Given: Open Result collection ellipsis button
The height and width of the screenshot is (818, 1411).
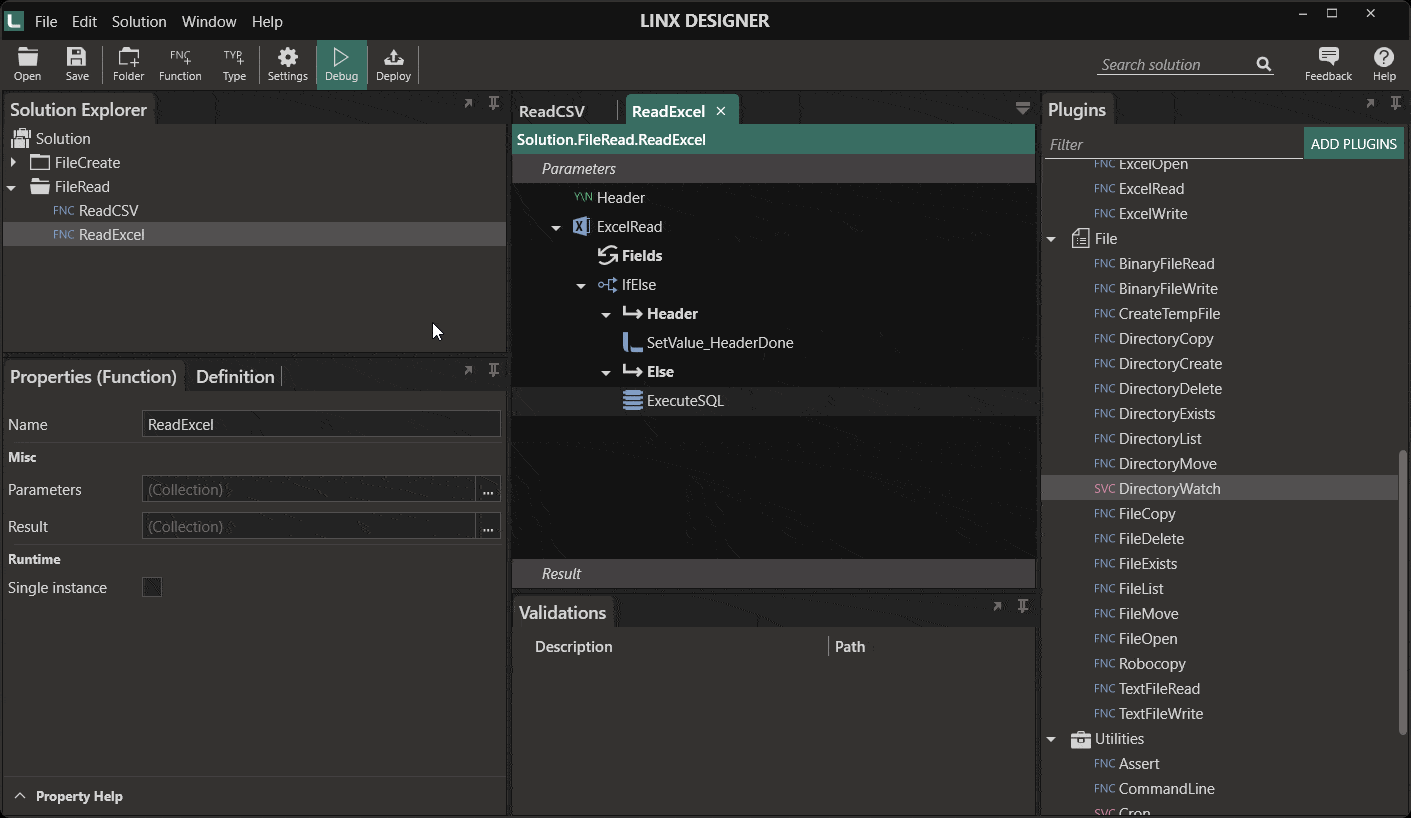Looking at the screenshot, I should [488, 526].
